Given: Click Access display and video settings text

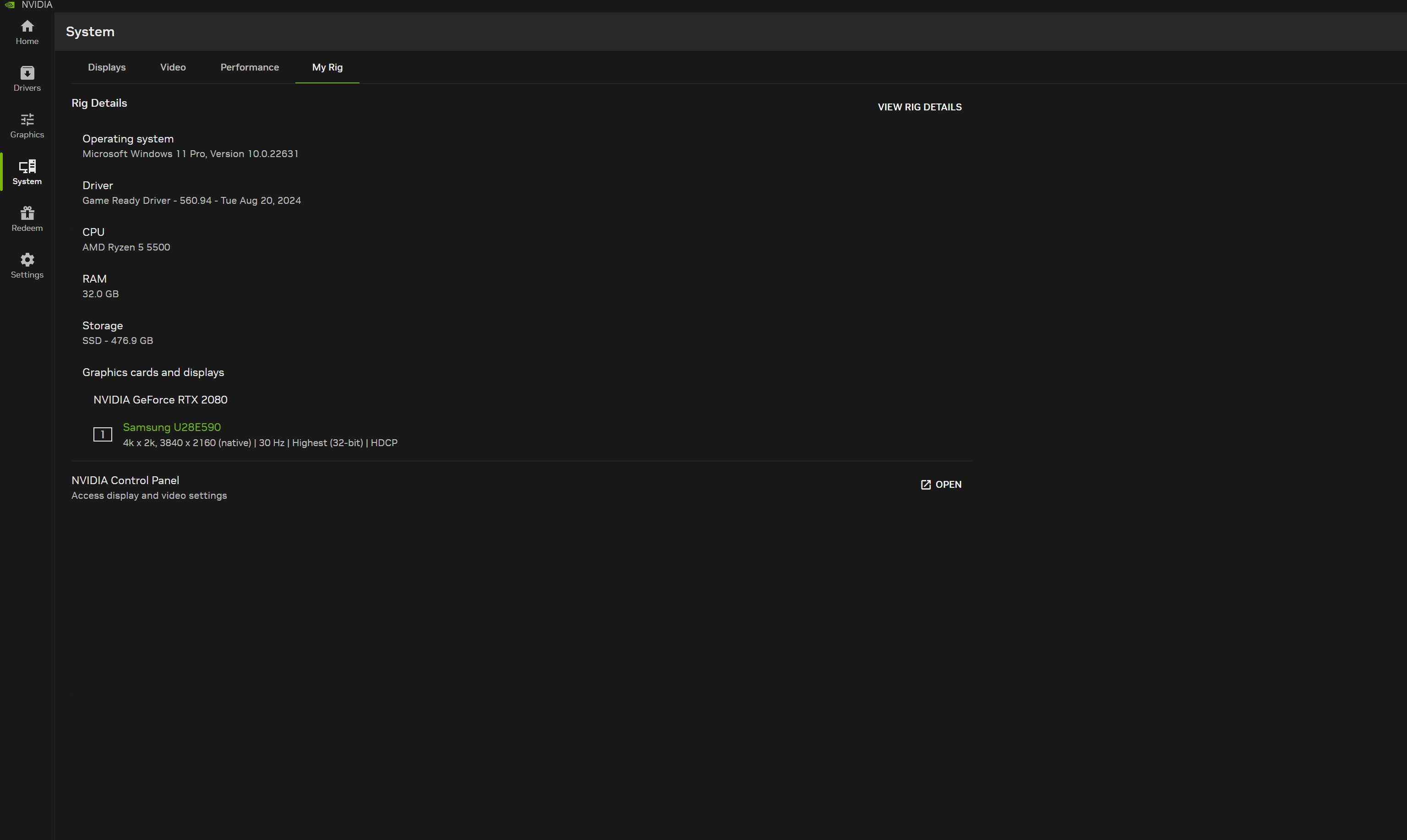Looking at the screenshot, I should tap(149, 495).
